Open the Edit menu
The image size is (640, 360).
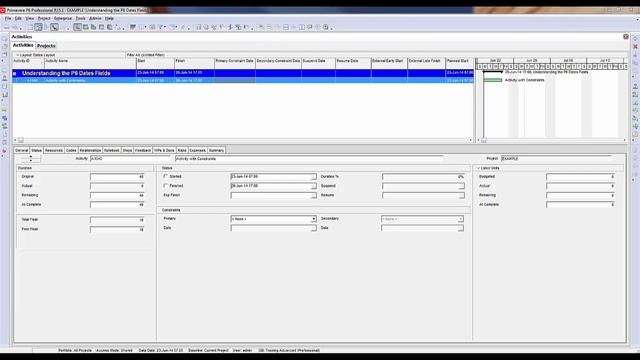(x=18, y=18)
